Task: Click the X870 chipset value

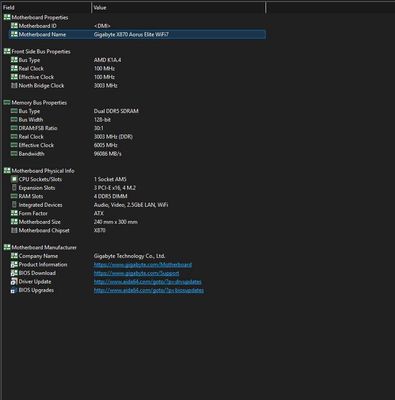Action: pyautogui.click(x=99, y=230)
